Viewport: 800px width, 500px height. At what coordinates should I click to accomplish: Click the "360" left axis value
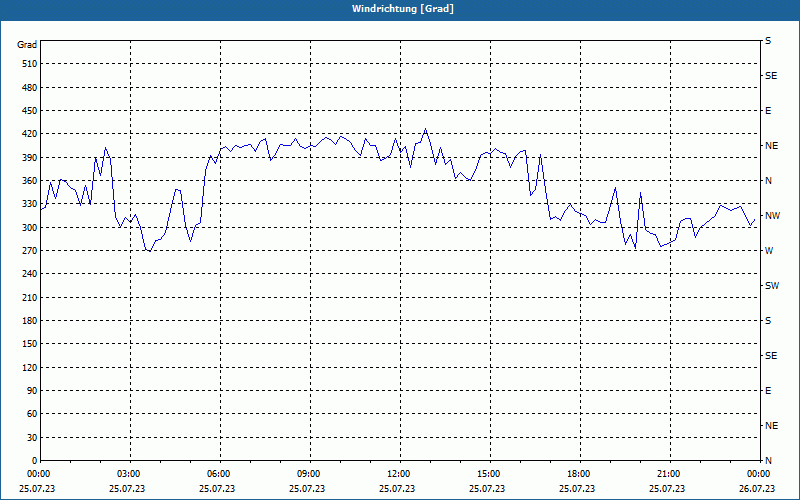pyautogui.click(x=30, y=181)
